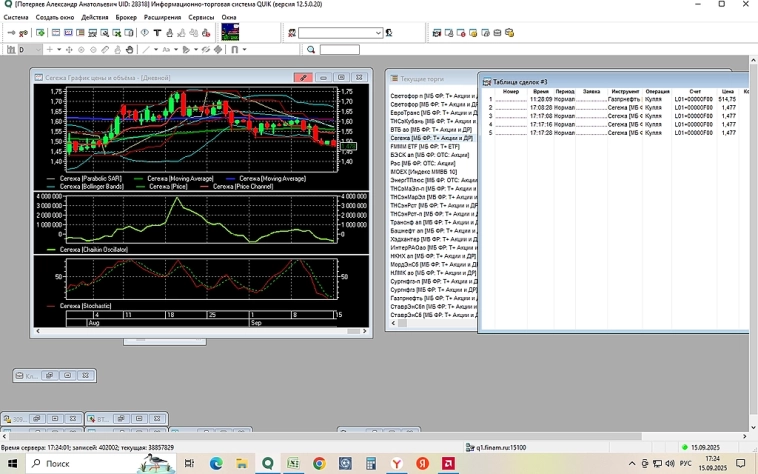Click the Инструмент column header in trades table
Viewport: 758px width, 474px height.
coord(625,91)
